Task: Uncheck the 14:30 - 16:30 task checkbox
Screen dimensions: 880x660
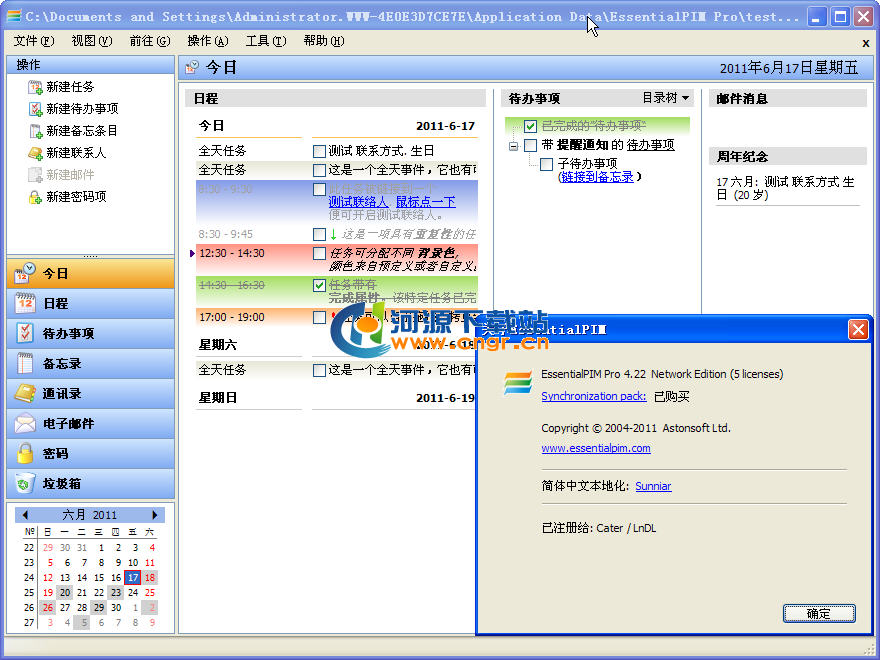Action: (x=319, y=285)
